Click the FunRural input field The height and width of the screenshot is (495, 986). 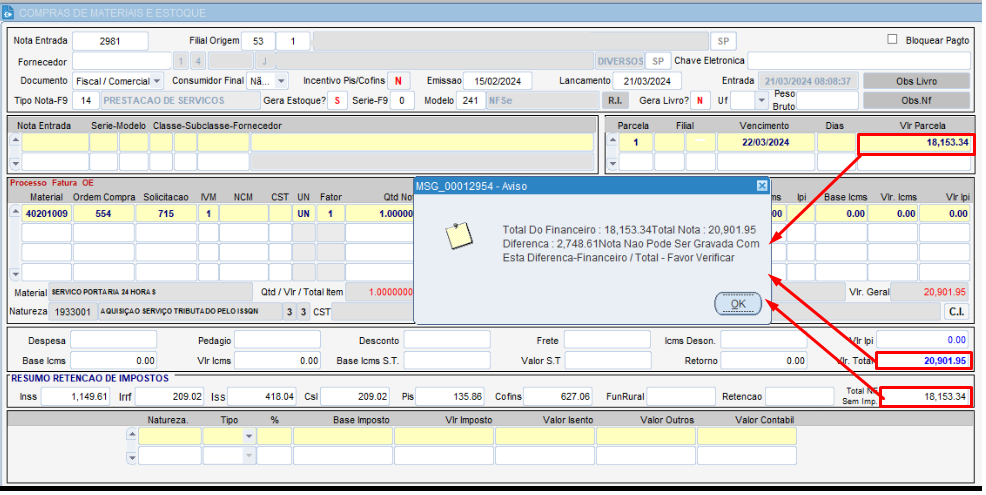(681, 397)
